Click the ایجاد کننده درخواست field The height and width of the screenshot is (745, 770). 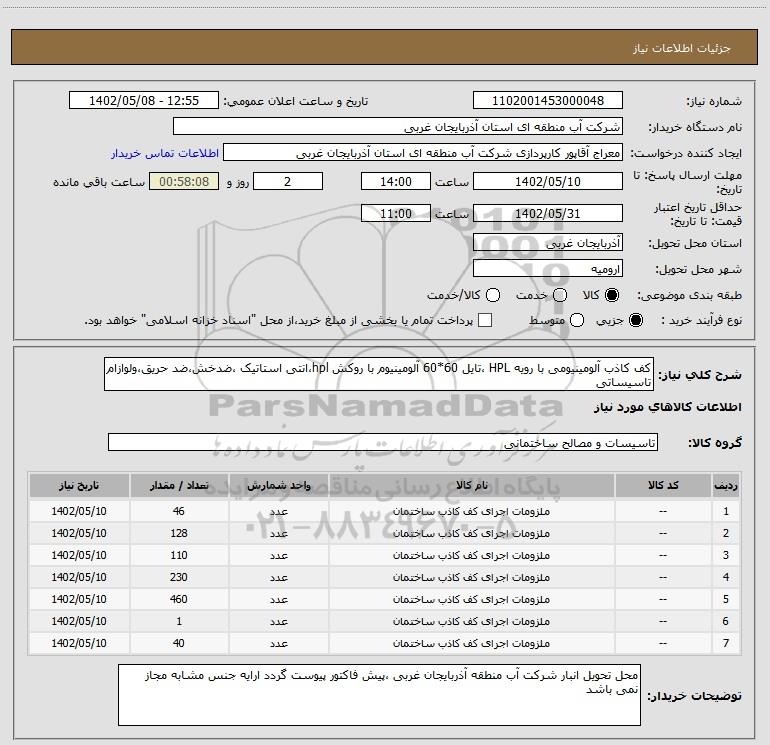click(423, 153)
